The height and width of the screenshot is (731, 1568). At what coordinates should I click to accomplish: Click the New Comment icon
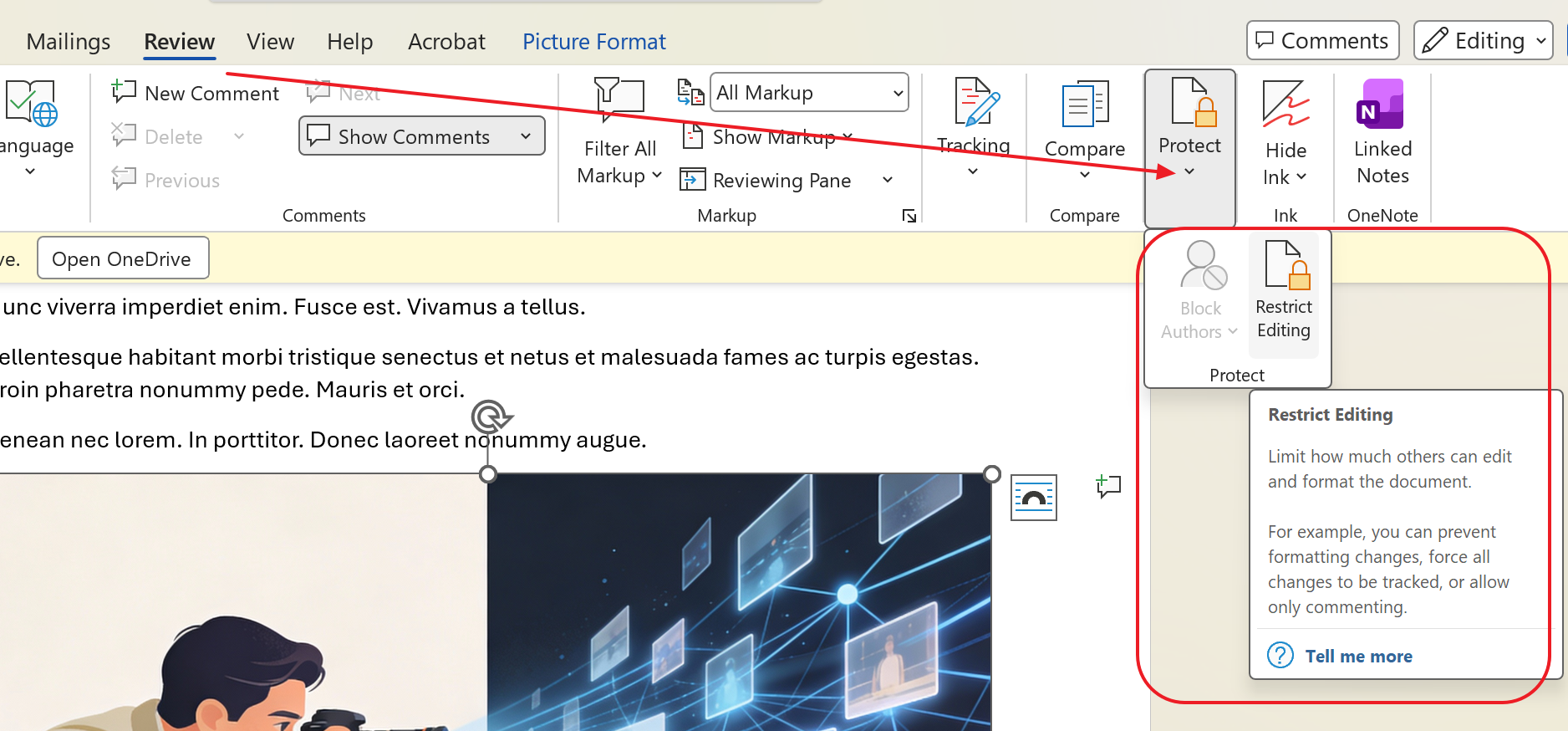tap(125, 92)
